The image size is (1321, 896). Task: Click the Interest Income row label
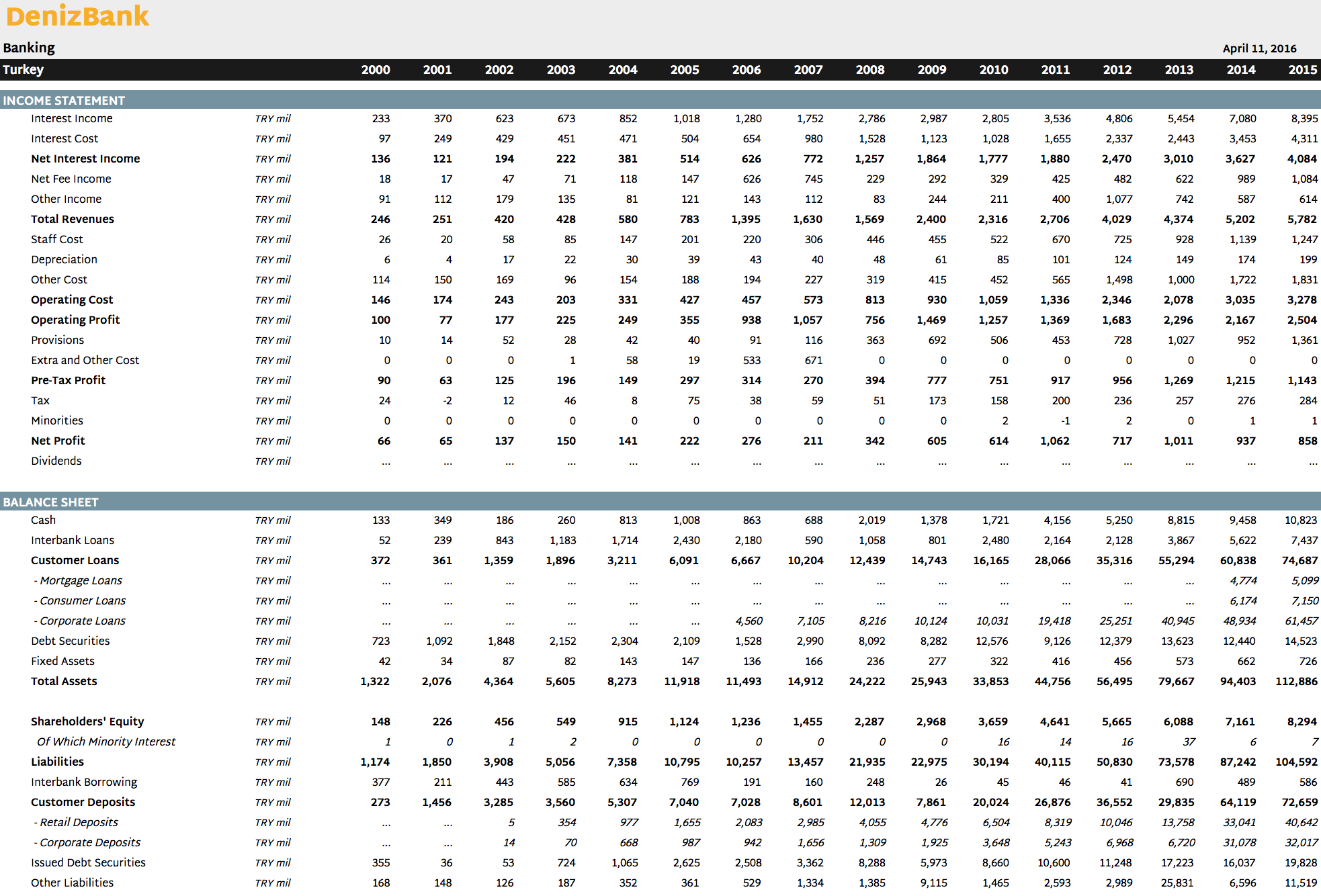pyautogui.click(x=72, y=118)
